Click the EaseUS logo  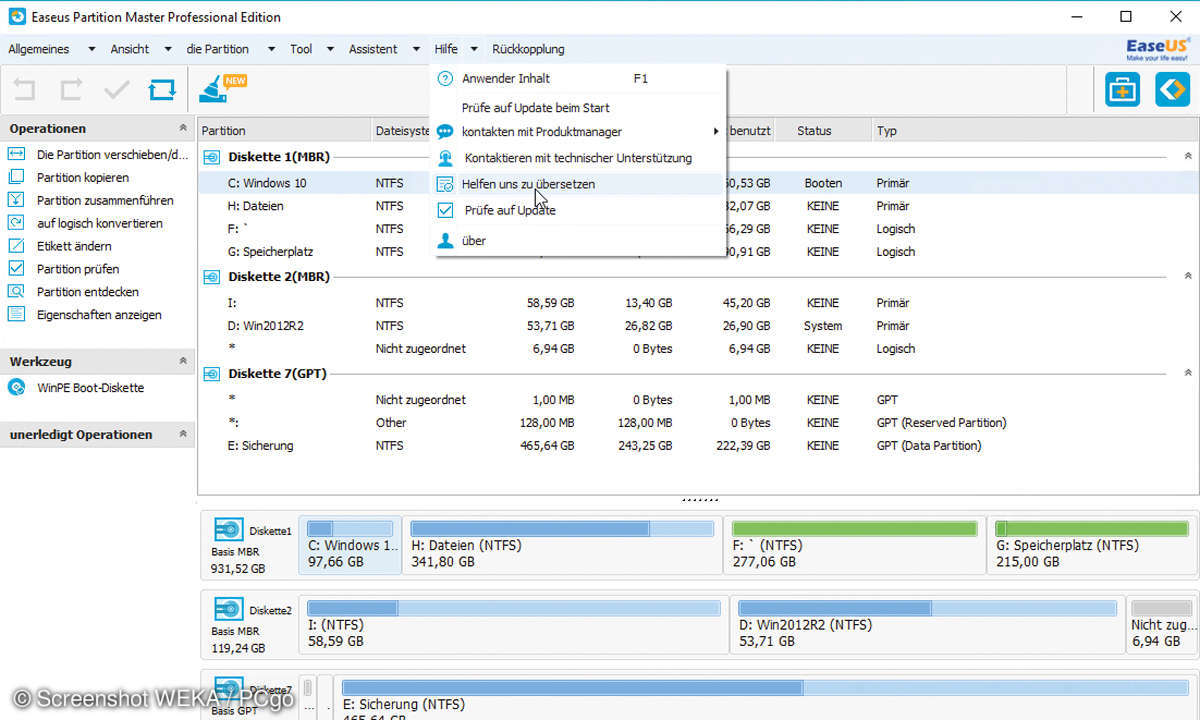click(1158, 49)
